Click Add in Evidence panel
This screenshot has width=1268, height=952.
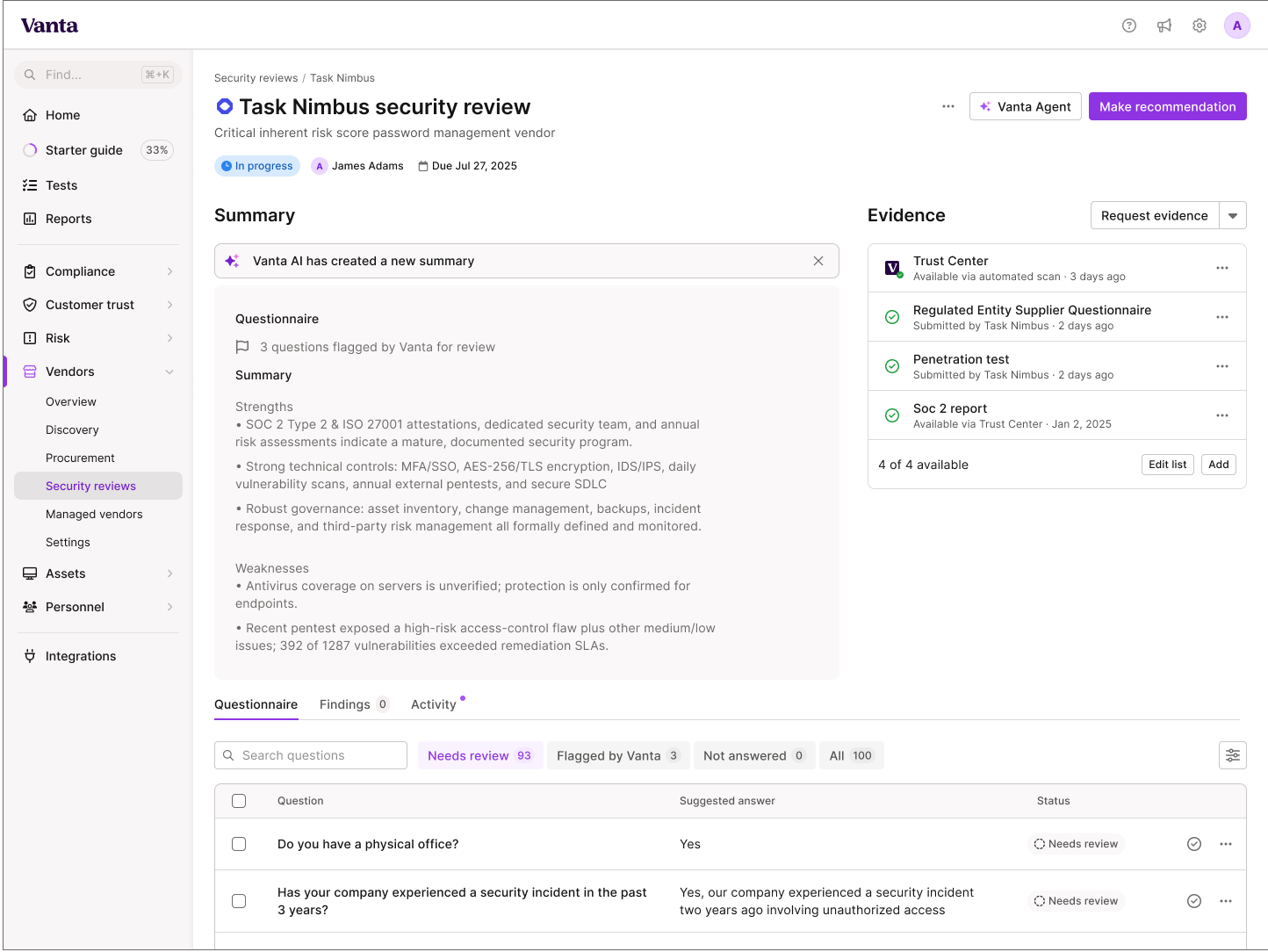(1218, 465)
